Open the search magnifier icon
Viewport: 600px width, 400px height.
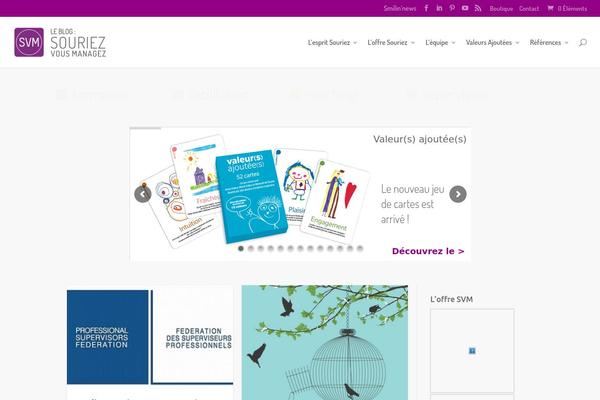pos(583,42)
